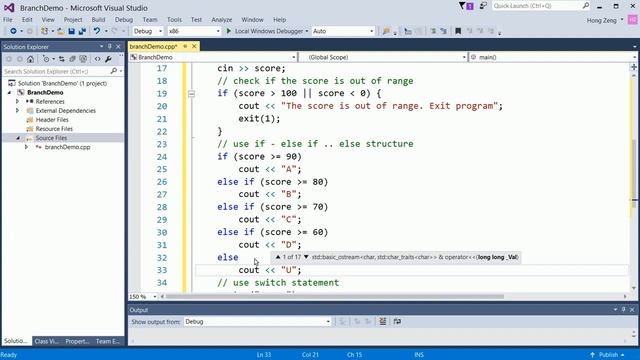Open the File menu
The image size is (640, 360).
coord(8,20)
